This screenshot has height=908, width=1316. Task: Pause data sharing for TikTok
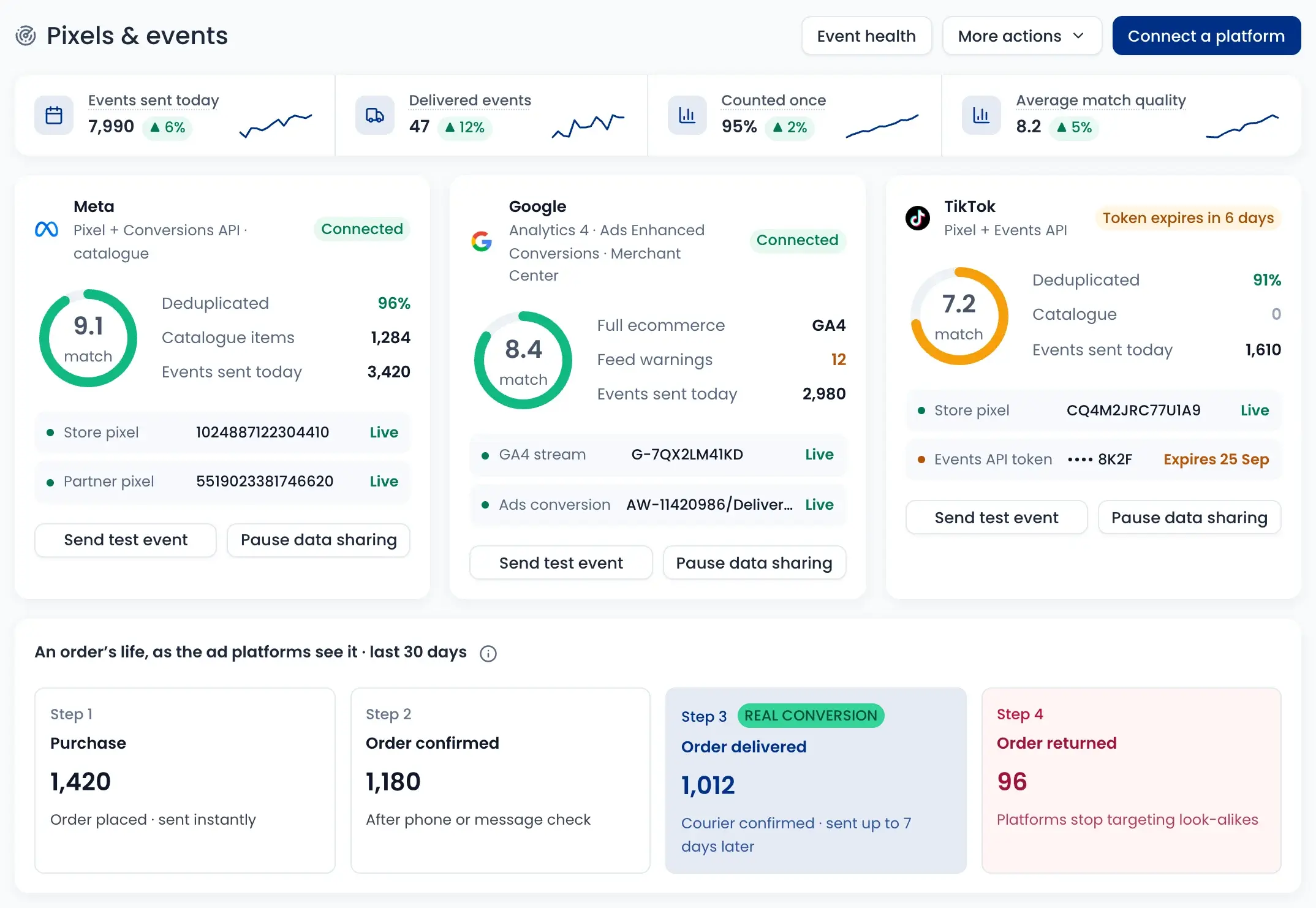pos(1189,518)
